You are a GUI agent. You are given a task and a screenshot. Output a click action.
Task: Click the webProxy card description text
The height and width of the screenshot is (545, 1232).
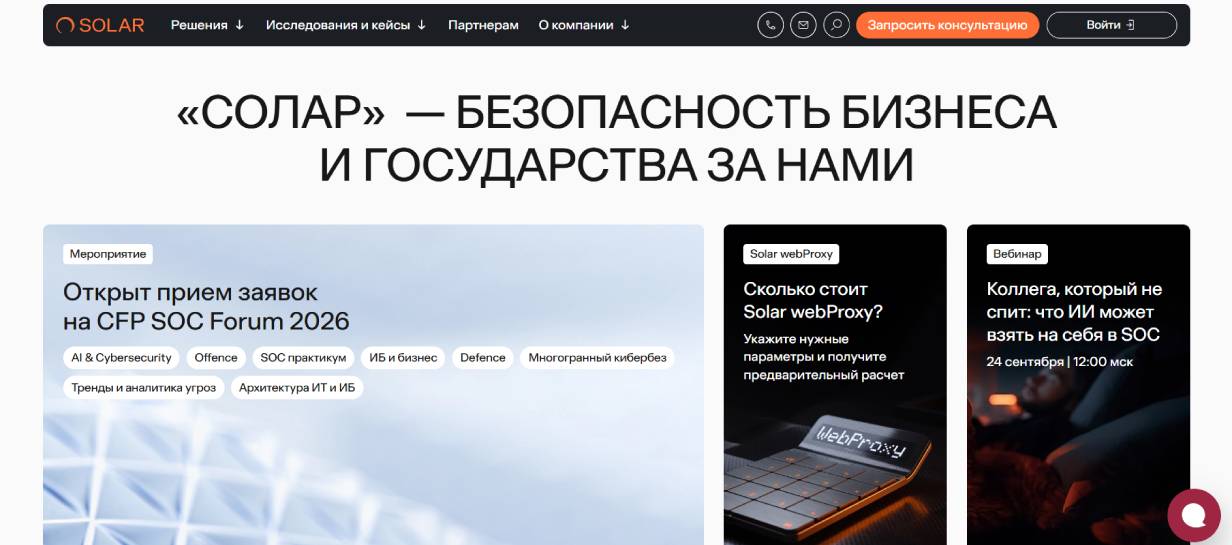pyautogui.click(x=823, y=357)
